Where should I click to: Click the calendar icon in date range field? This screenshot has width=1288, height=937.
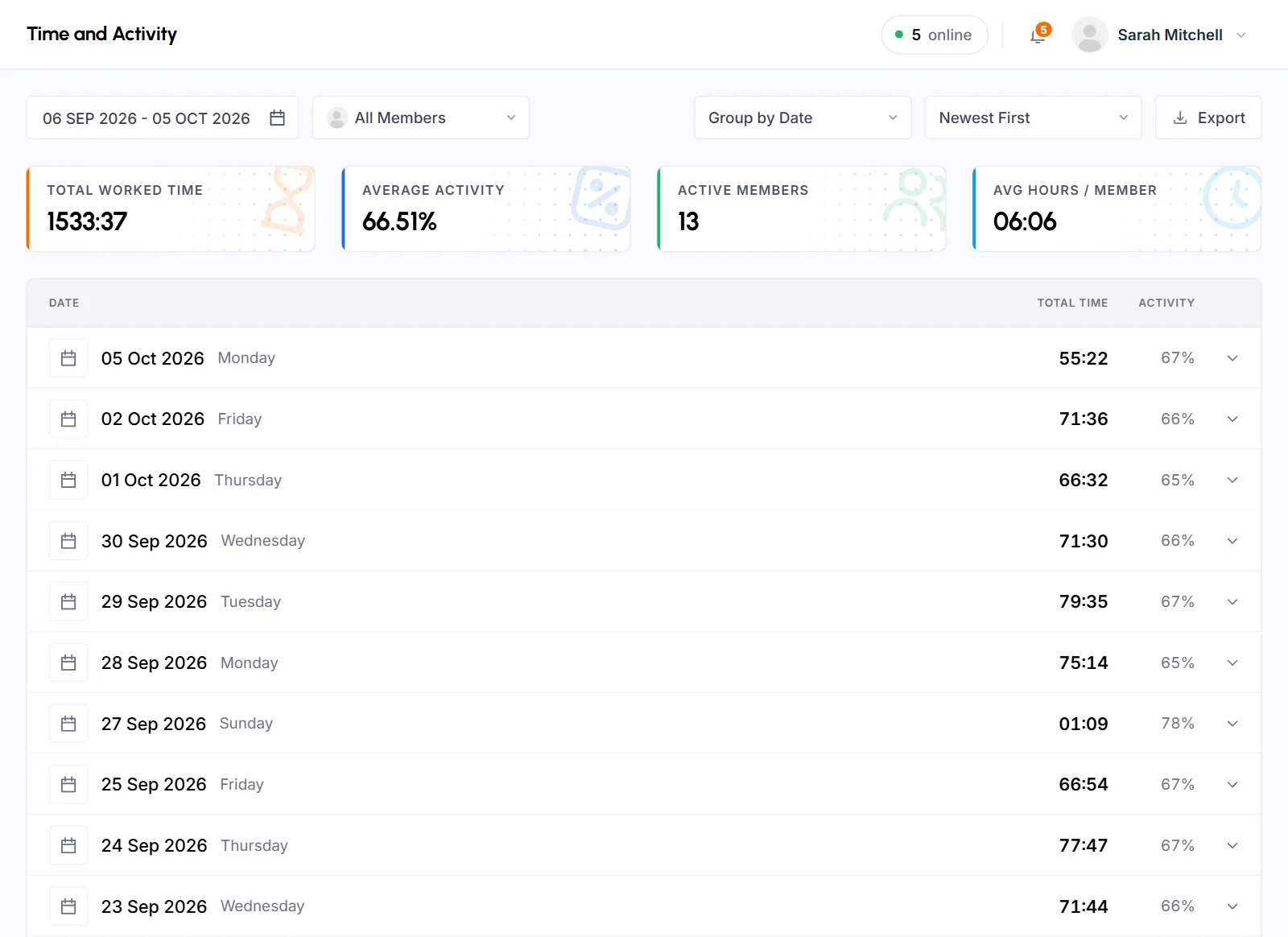[278, 118]
